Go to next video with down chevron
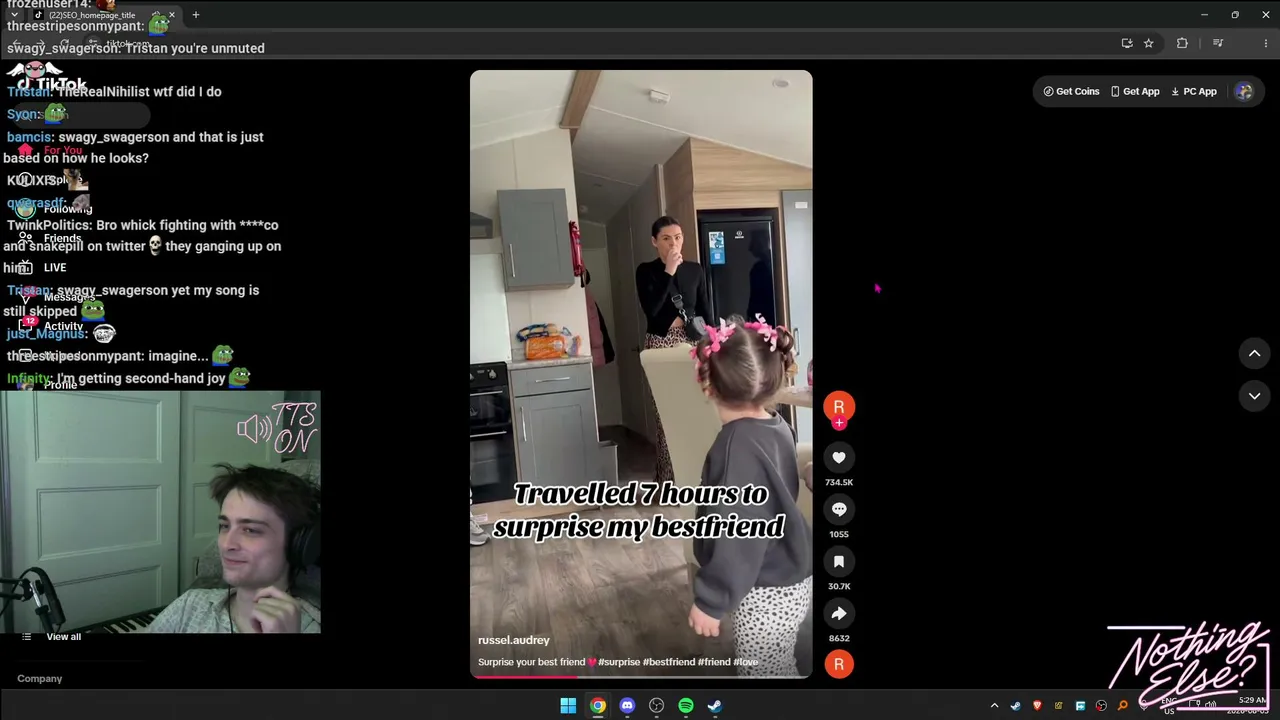 point(1254,396)
